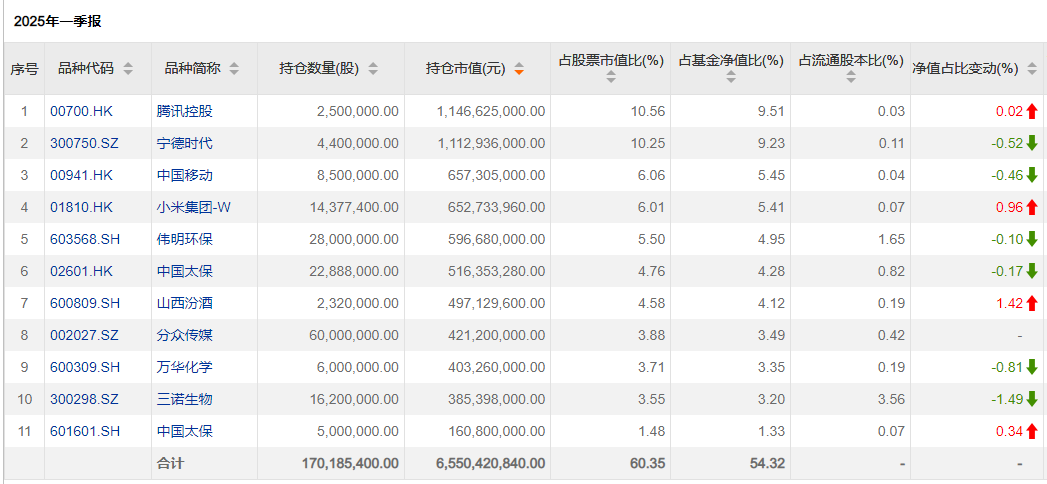Open the 00700.HK stock code link

[x=74, y=111]
